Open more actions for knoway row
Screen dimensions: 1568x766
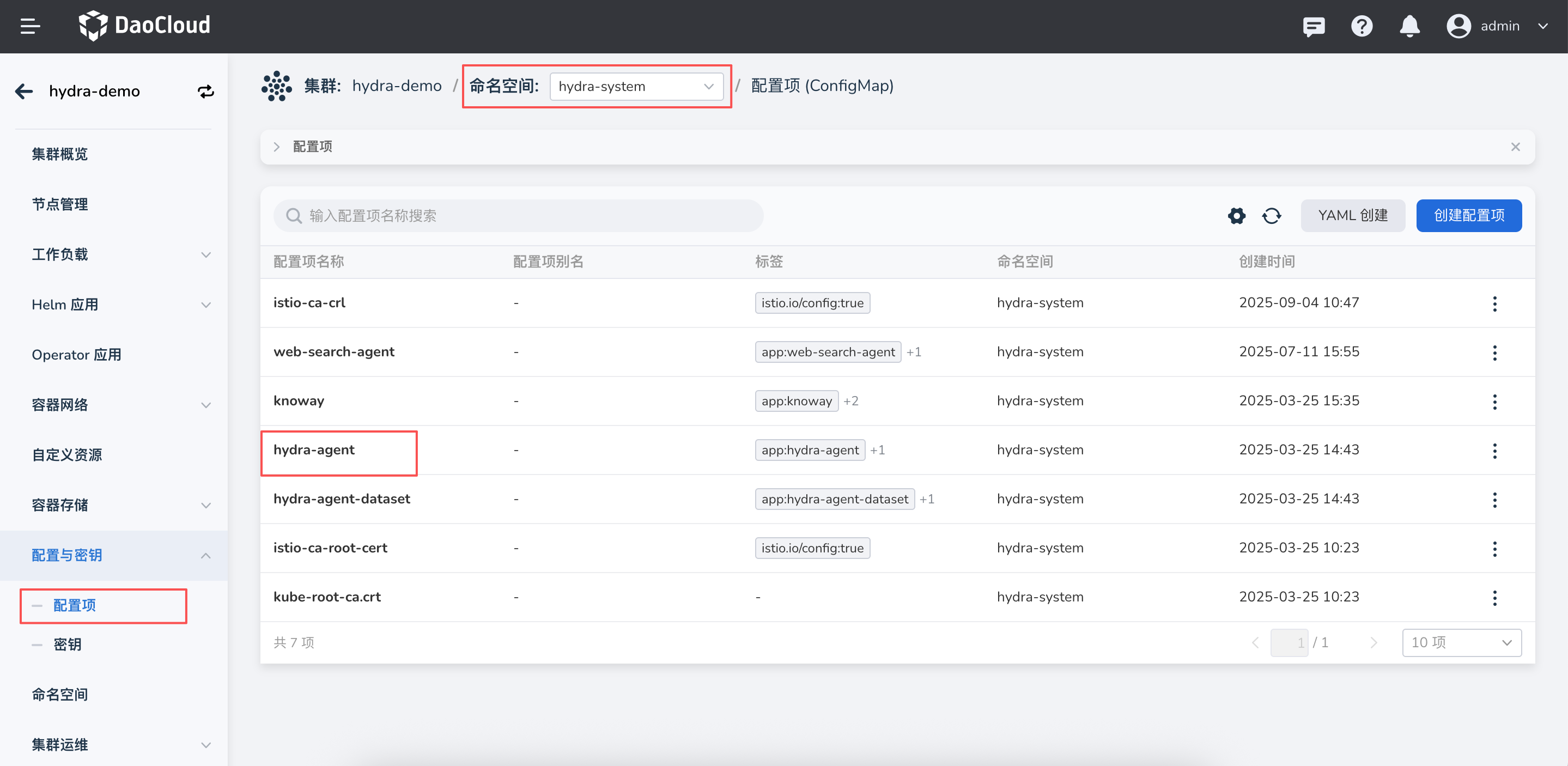click(1494, 402)
